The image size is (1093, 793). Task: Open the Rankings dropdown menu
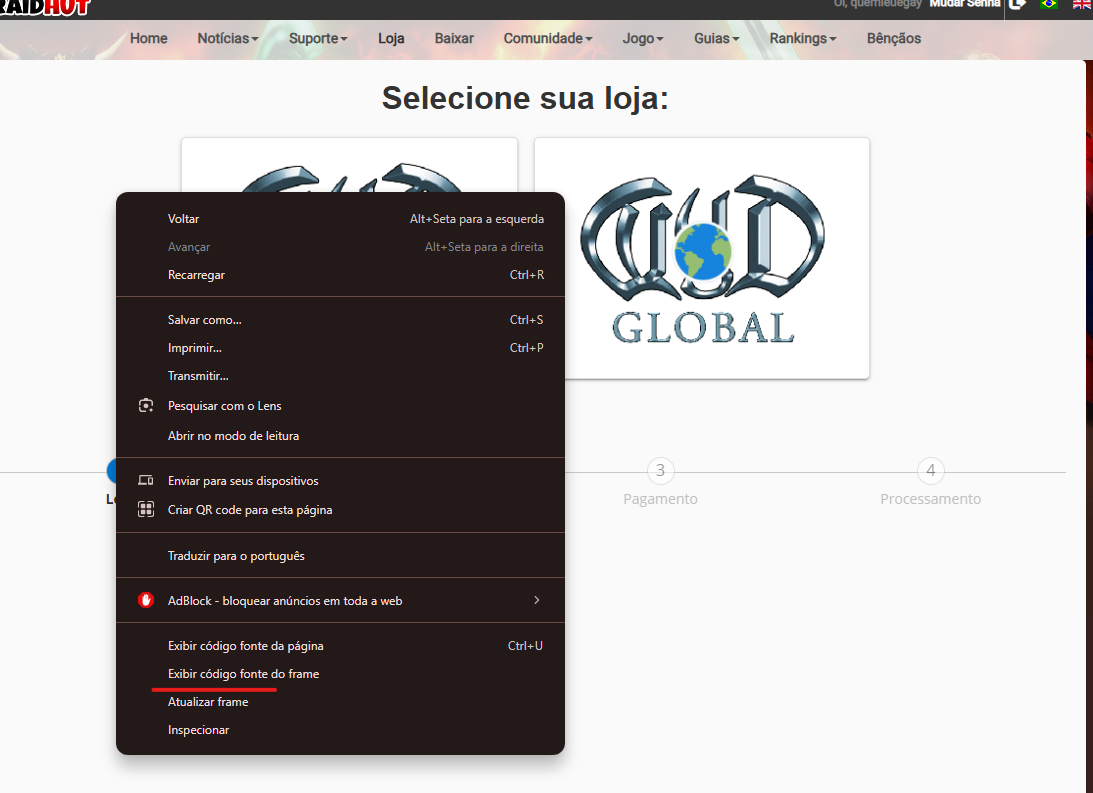point(802,38)
